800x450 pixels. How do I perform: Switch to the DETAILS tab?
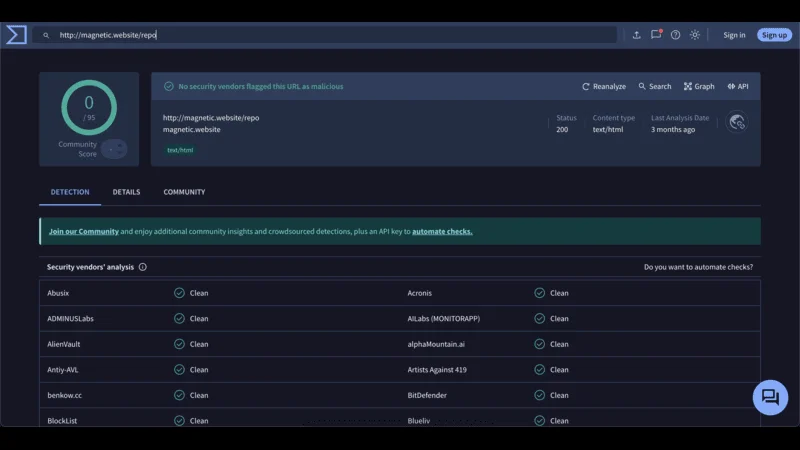coord(126,192)
